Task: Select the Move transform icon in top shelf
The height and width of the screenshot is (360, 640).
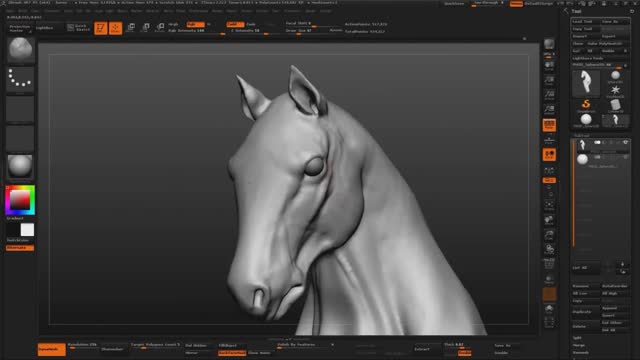Action: tap(131, 27)
